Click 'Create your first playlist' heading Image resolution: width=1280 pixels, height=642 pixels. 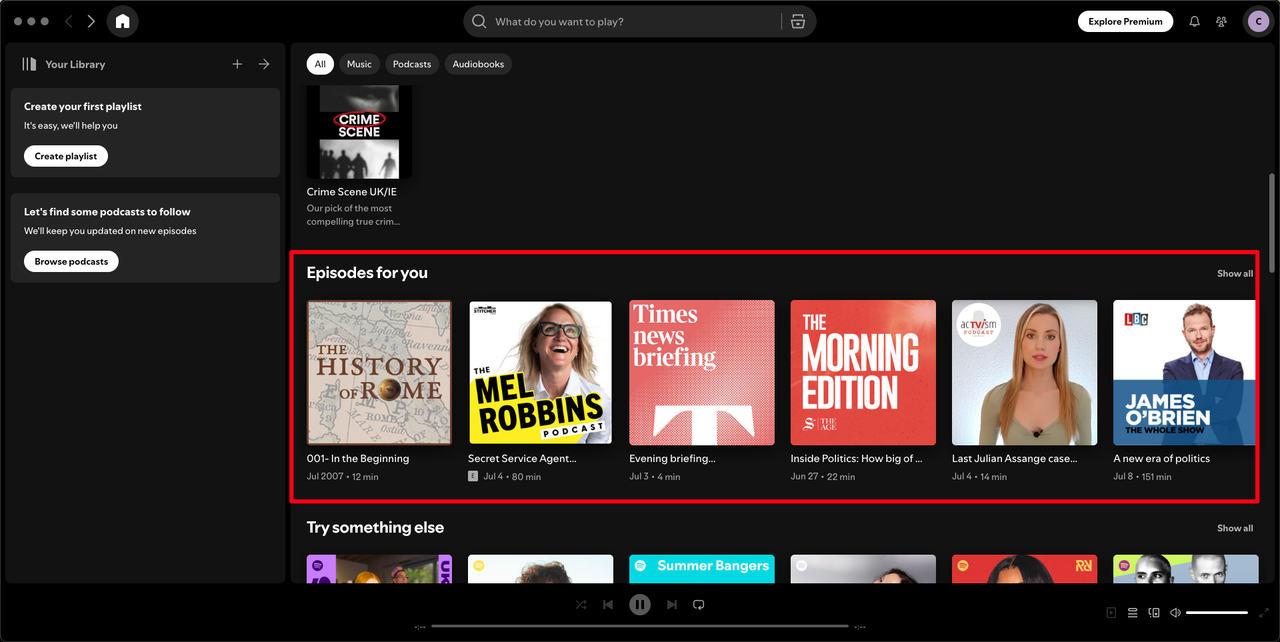pyautogui.click(x=83, y=106)
